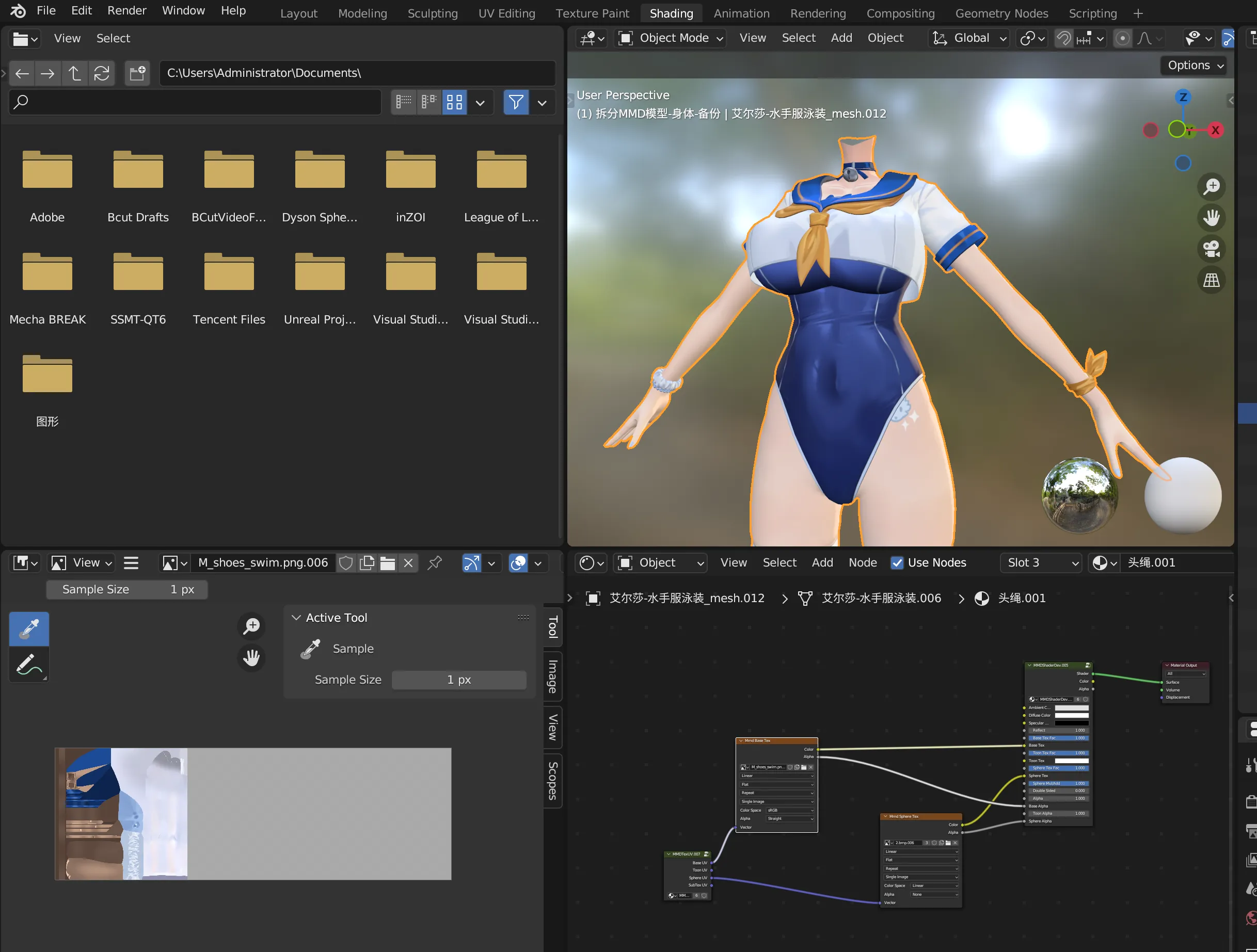Viewport: 1257px width, 952px height.
Task: Switch file browser to vertical list display
Action: click(404, 102)
